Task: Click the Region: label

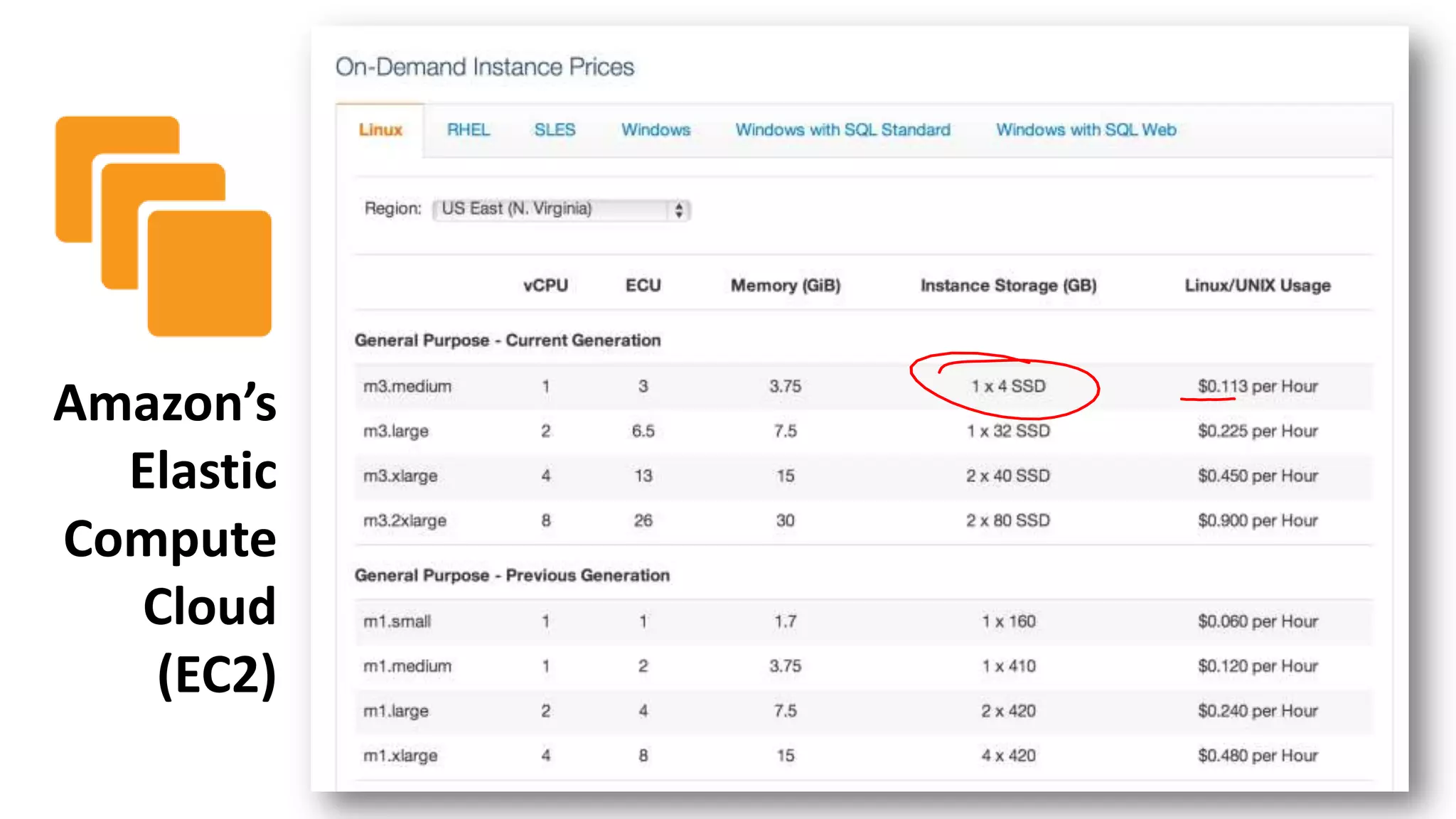Action: (392, 209)
